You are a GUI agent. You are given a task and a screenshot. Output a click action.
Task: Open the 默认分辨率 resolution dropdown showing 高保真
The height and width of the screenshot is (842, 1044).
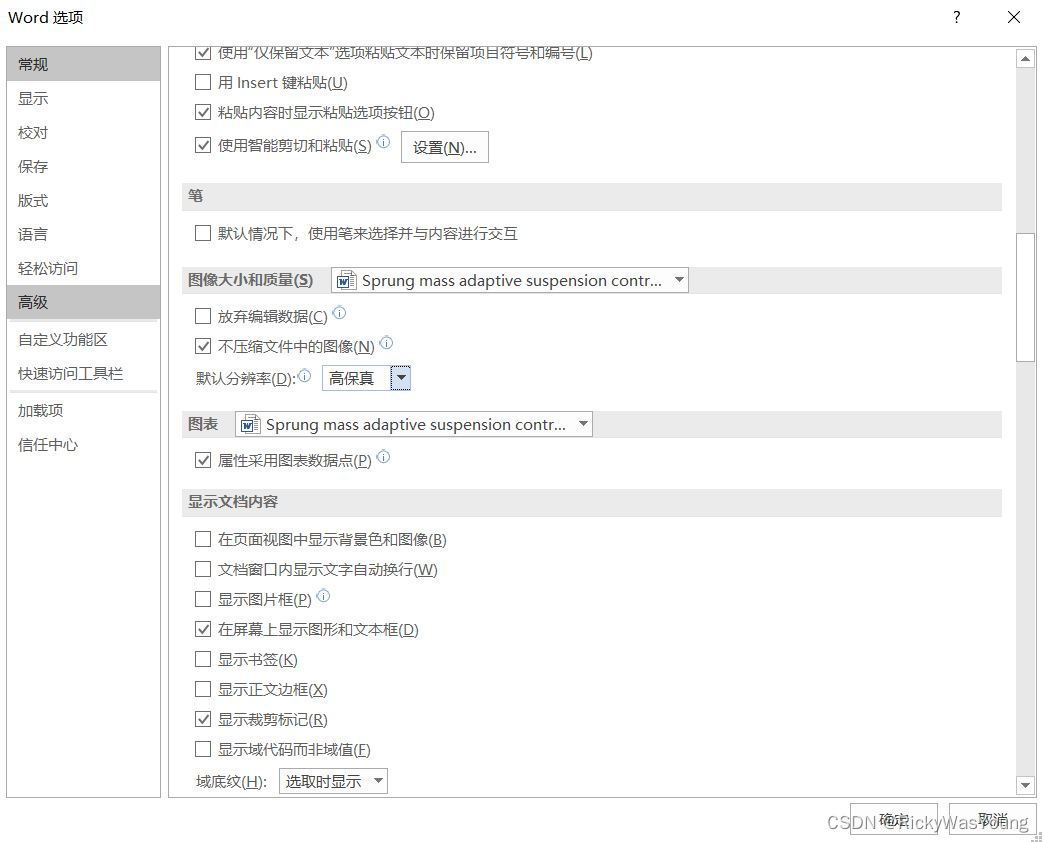[400, 378]
